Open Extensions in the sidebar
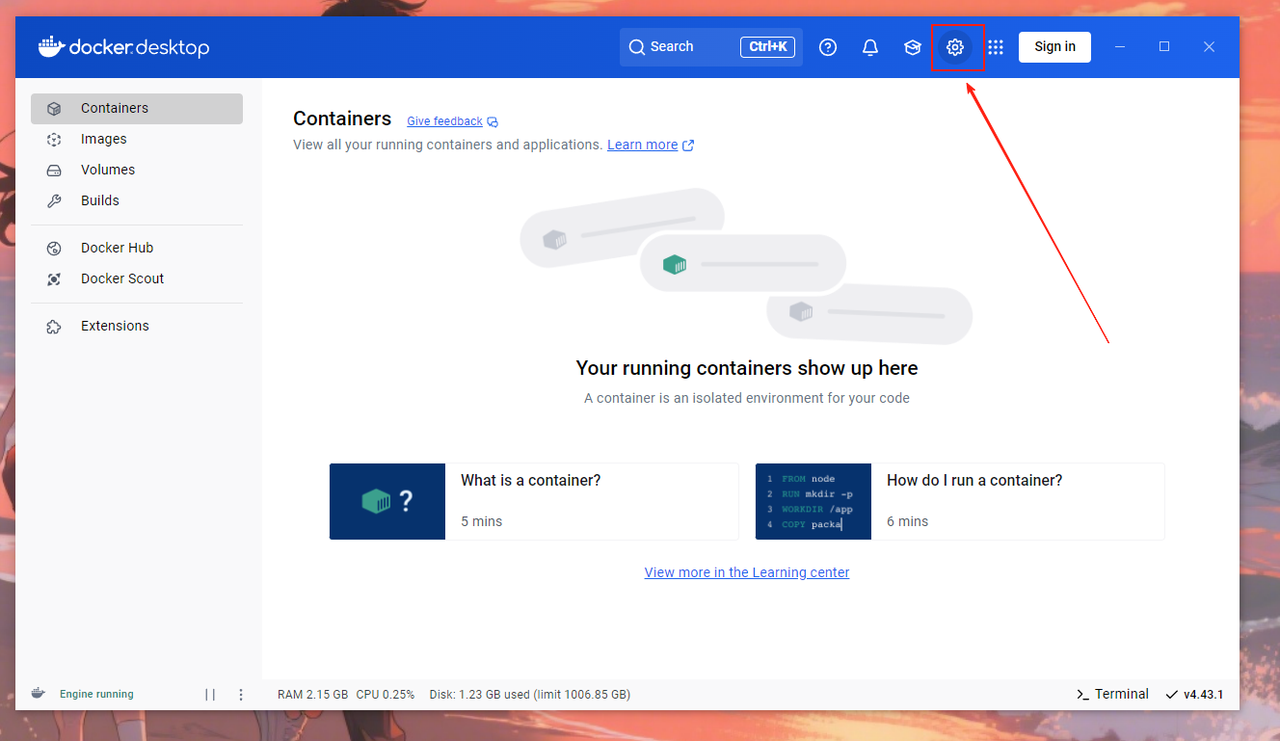Image resolution: width=1280 pixels, height=741 pixels. point(115,326)
